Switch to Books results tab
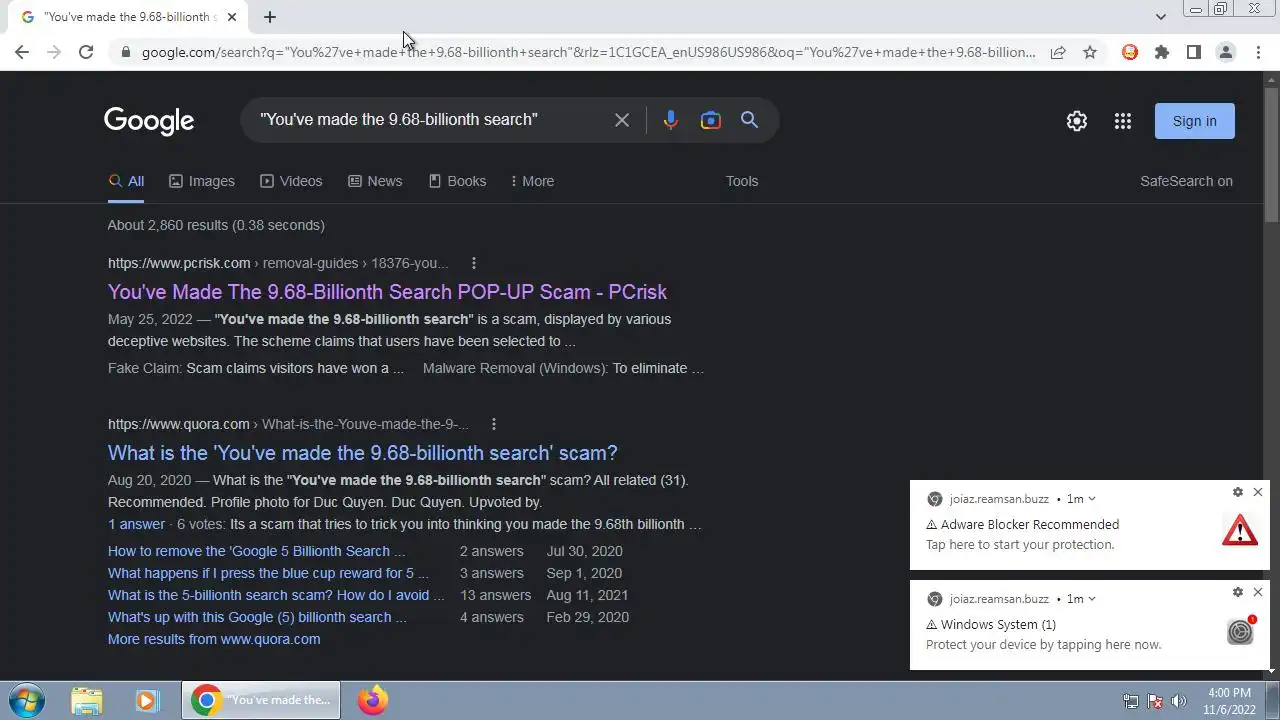 (457, 181)
